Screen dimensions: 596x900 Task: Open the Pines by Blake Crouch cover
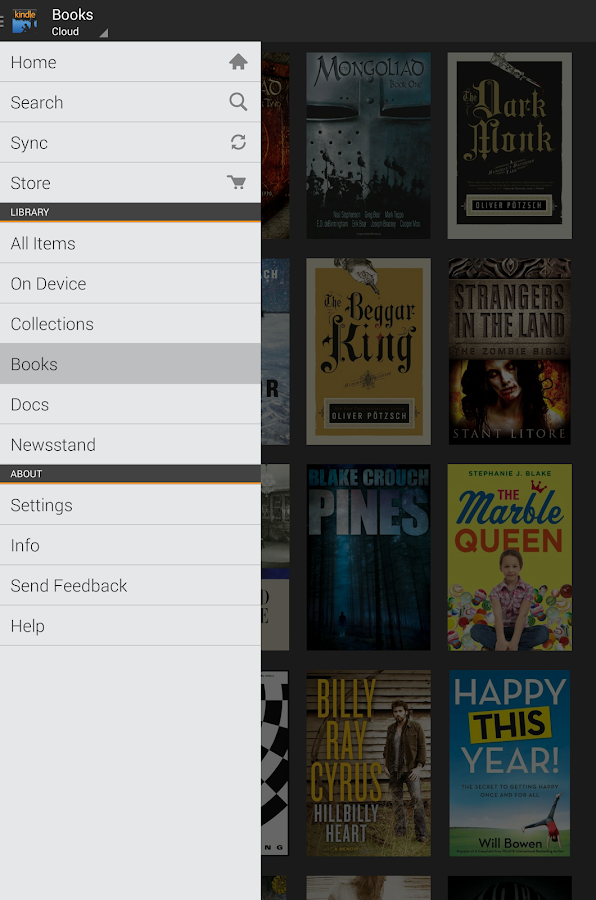point(369,557)
